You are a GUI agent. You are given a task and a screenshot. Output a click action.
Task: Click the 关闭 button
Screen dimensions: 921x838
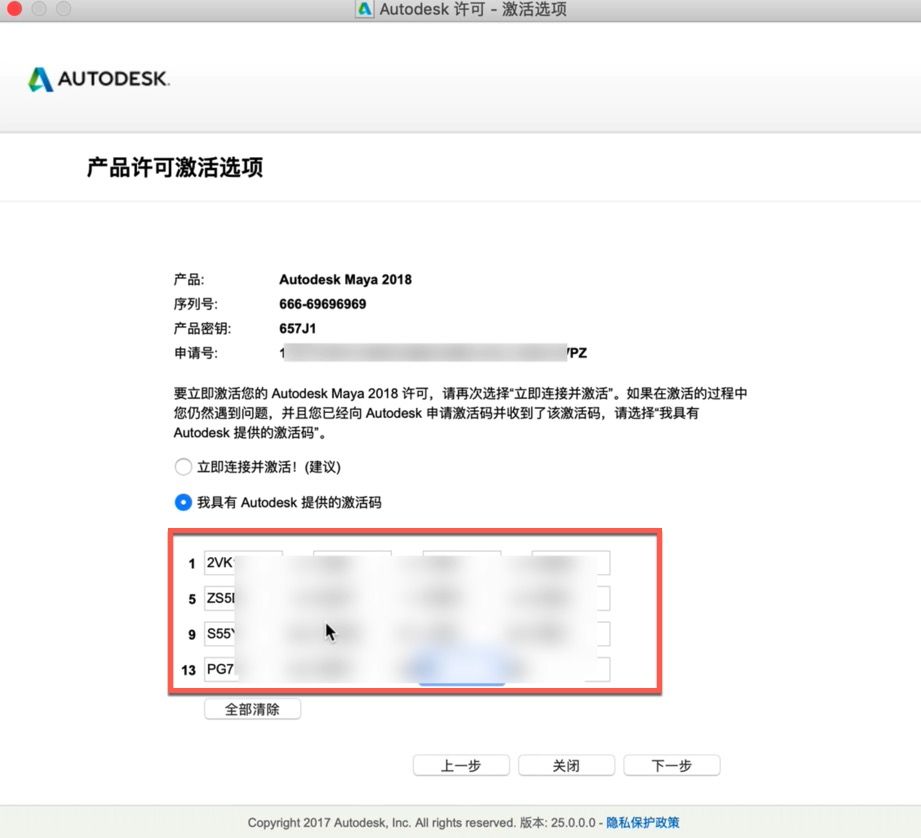tap(566, 766)
